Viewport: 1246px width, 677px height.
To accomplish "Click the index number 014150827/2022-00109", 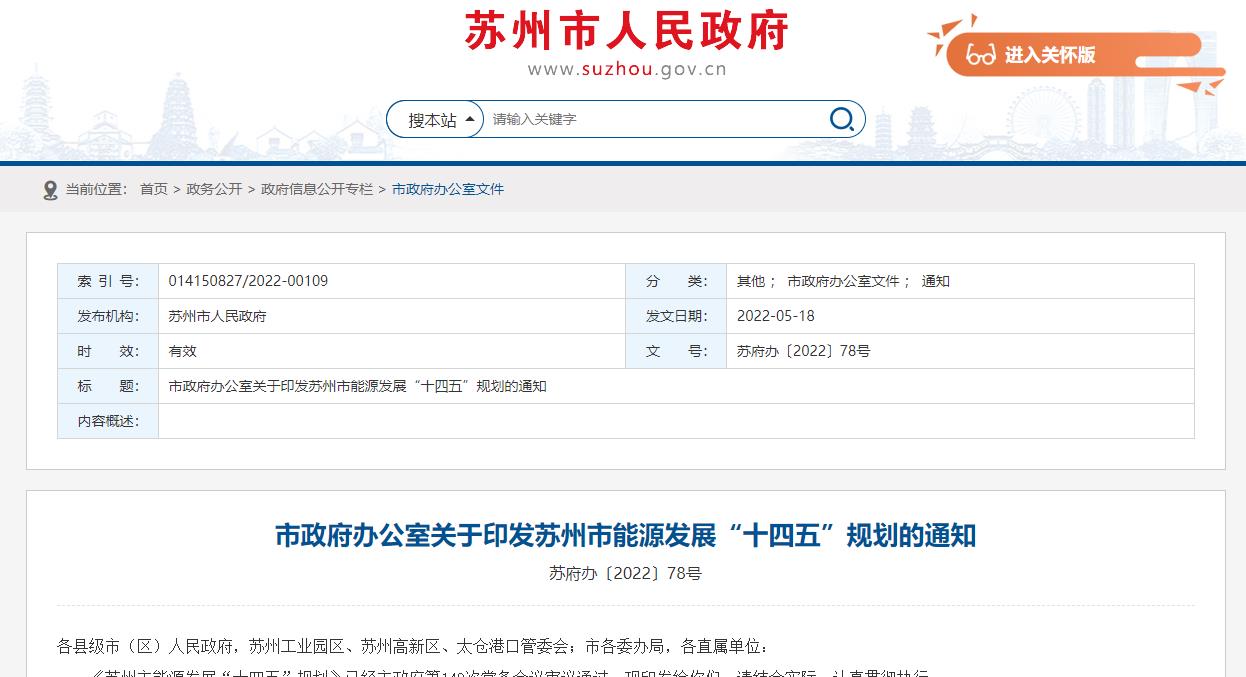I will click(x=248, y=281).
